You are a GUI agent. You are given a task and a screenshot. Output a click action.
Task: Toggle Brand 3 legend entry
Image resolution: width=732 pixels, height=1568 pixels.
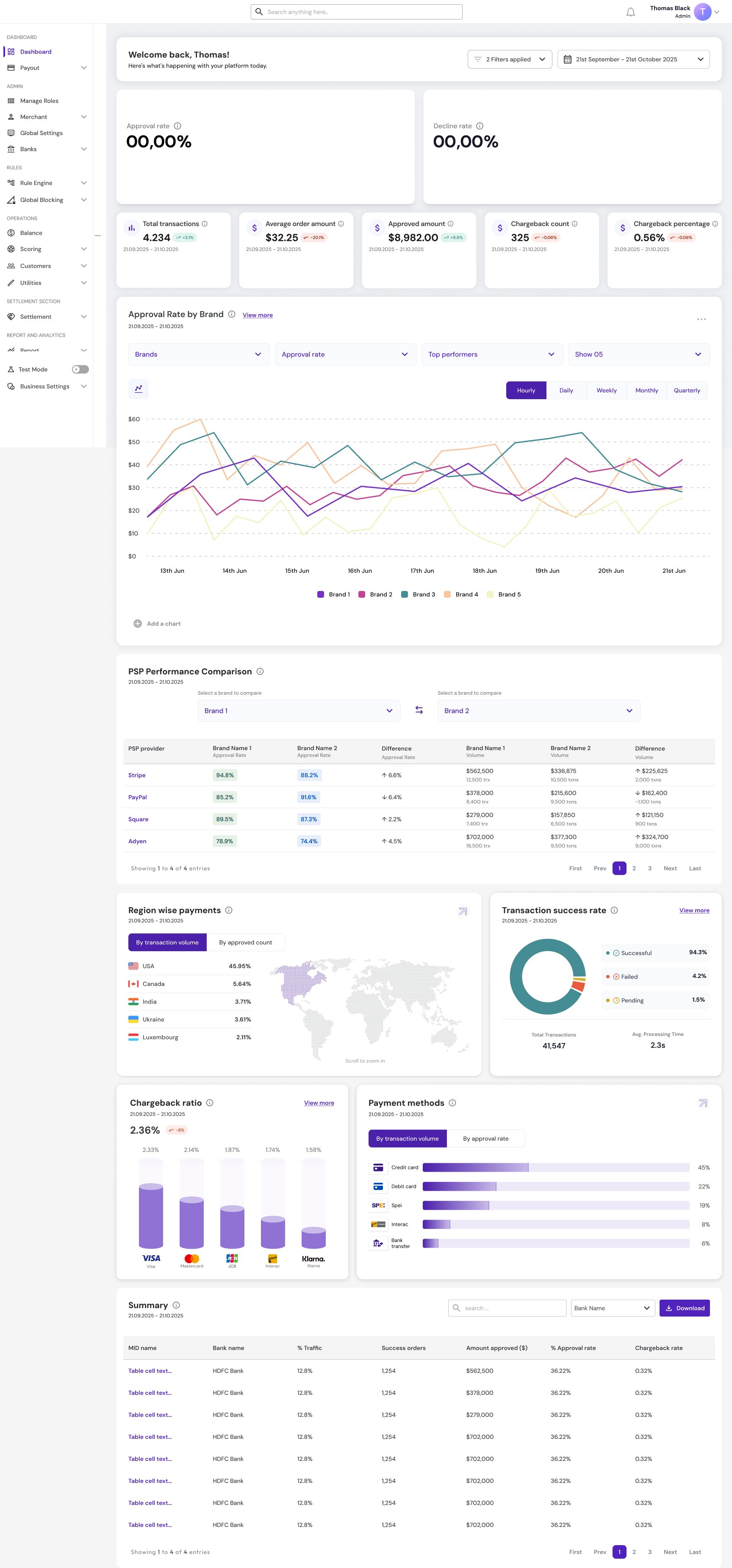click(x=419, y=594)
